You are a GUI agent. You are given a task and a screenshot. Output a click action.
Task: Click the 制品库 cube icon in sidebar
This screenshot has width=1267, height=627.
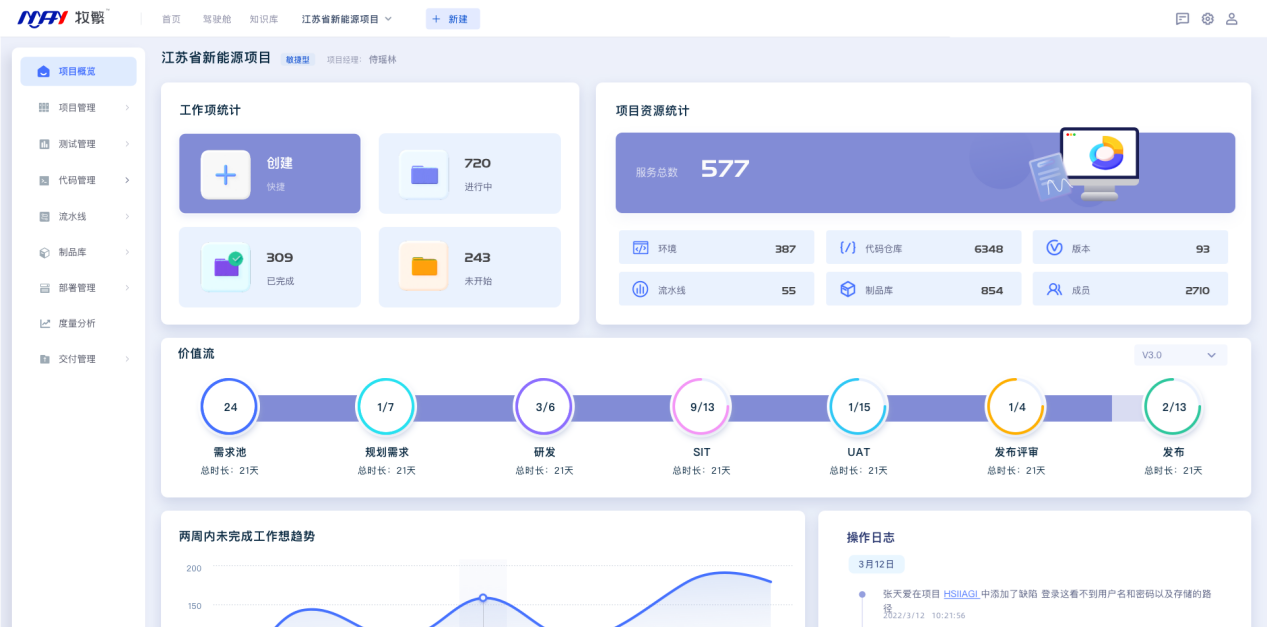point(44,252)
